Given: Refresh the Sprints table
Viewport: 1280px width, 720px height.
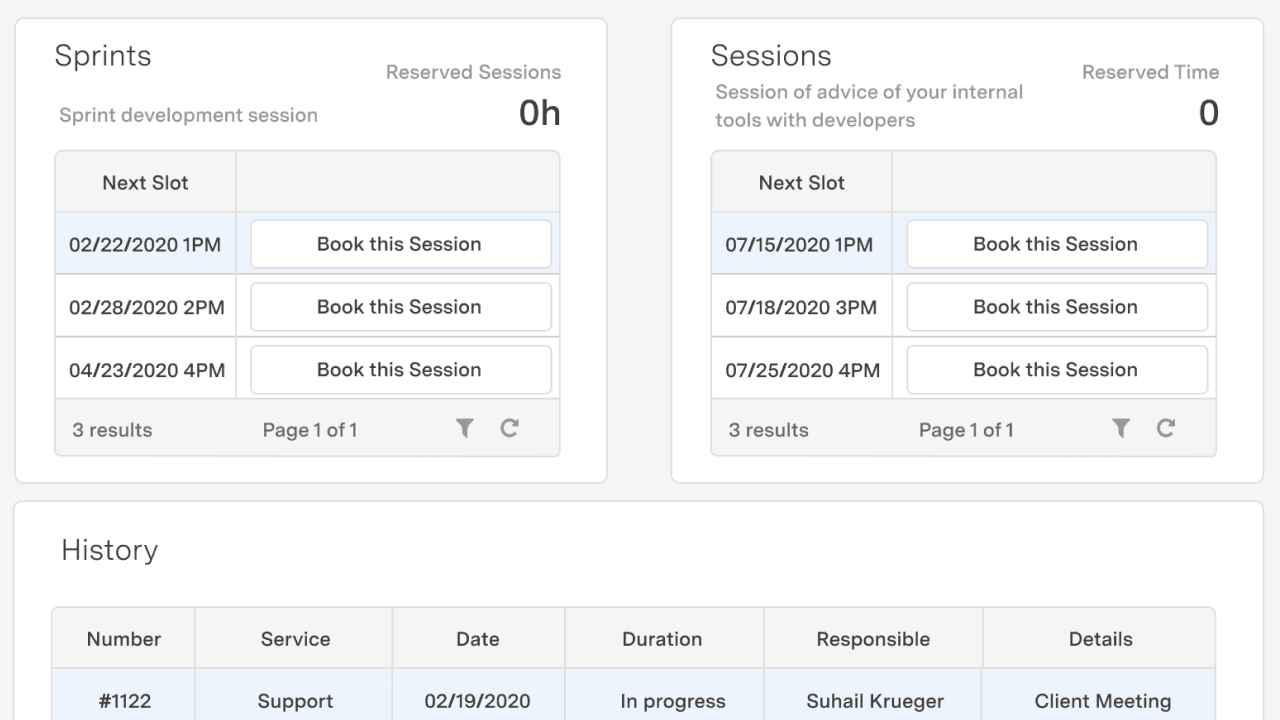Looking at the screenshot, I should pos(510,428).
